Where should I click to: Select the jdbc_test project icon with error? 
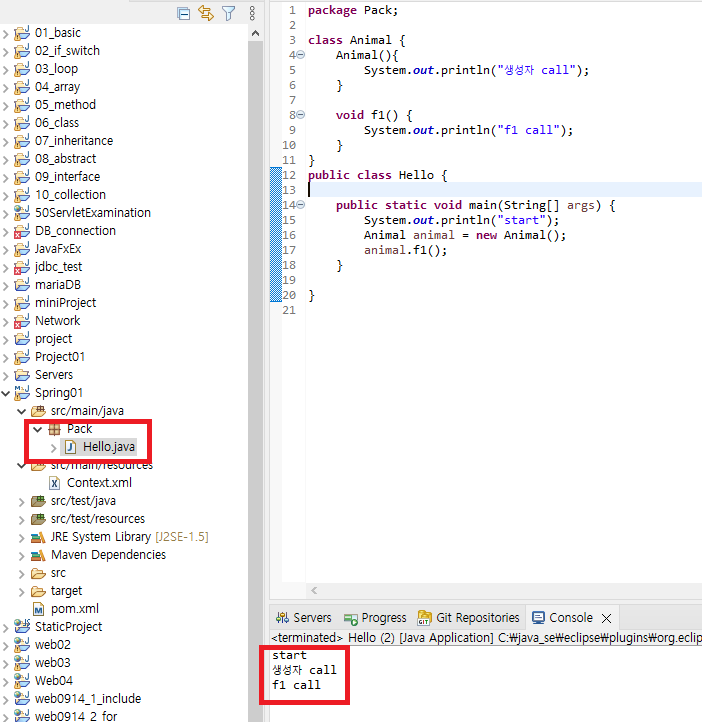click(22, 267)
